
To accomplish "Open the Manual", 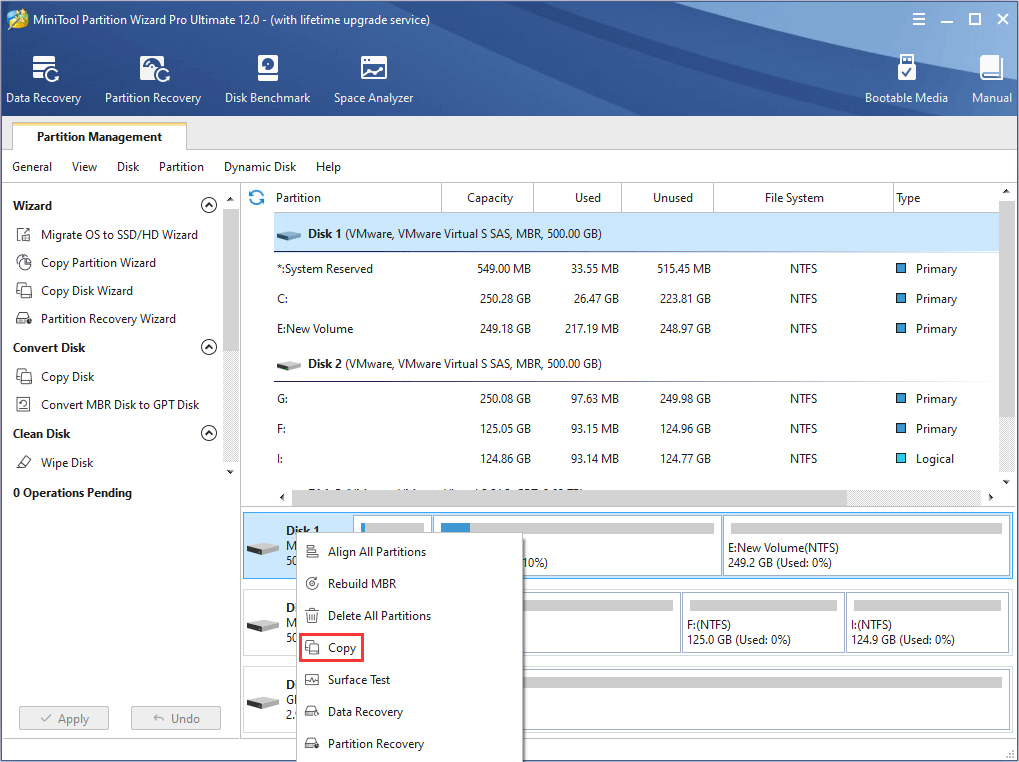I will [x=991, y=79].
